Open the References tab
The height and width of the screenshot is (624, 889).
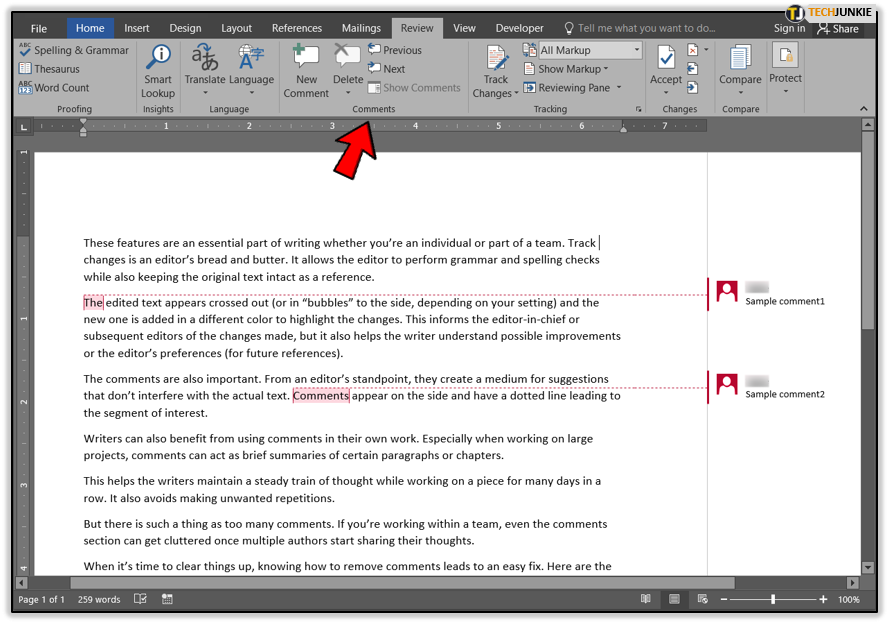point(297,28)
